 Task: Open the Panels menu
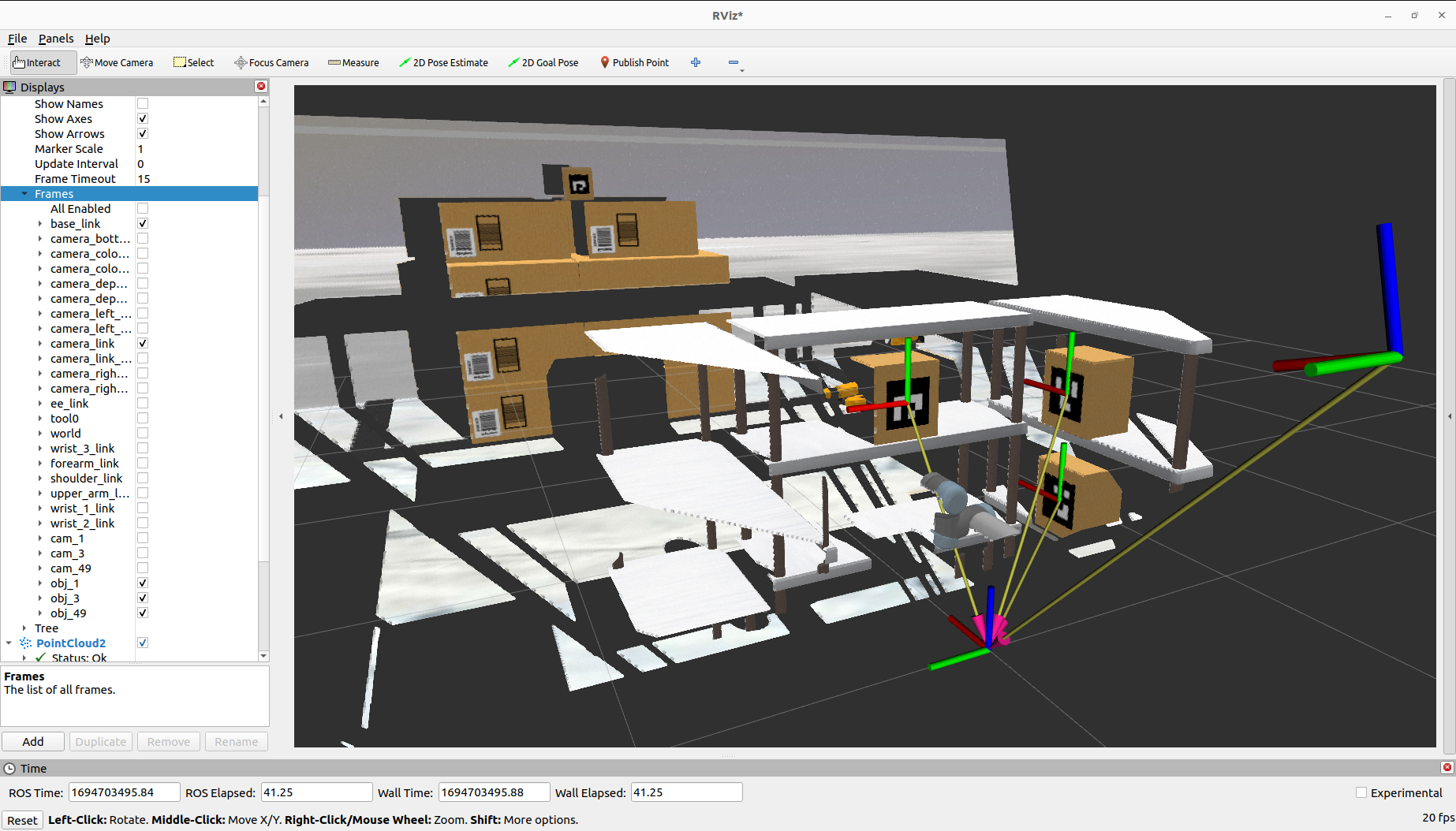pyautogui.click(x=56, y=38)
